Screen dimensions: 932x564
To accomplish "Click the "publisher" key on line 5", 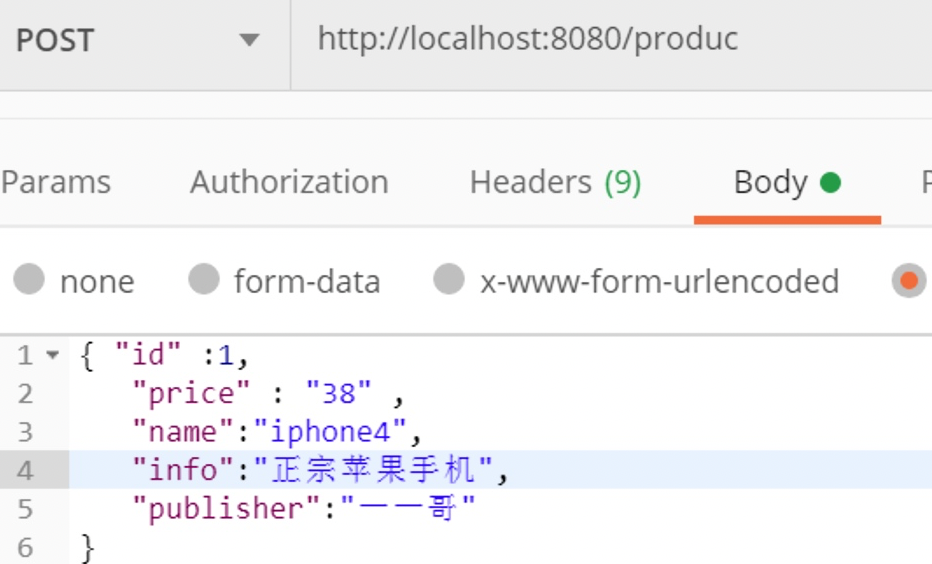I will click(x=226, y=509).
